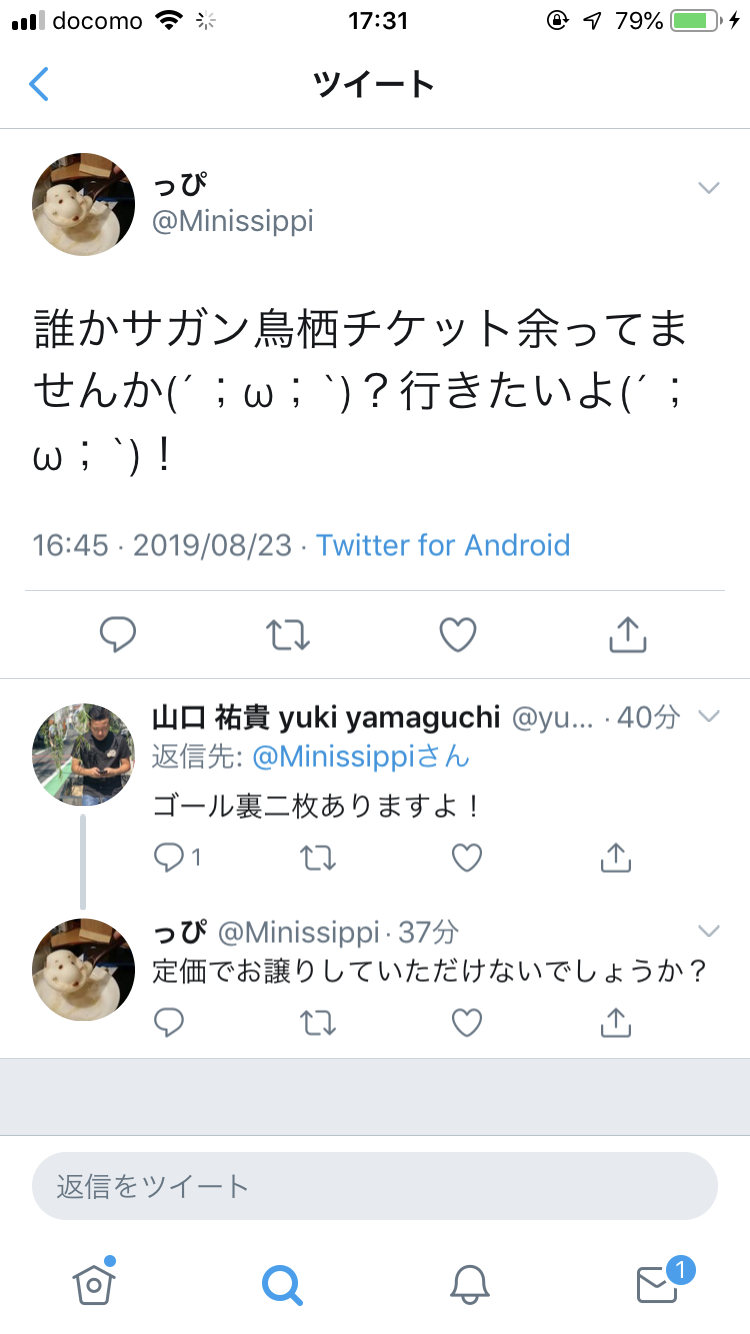Share yuki yamaguchi's reply
This screenshot has width=750, height=1334.
coord(615,857)
